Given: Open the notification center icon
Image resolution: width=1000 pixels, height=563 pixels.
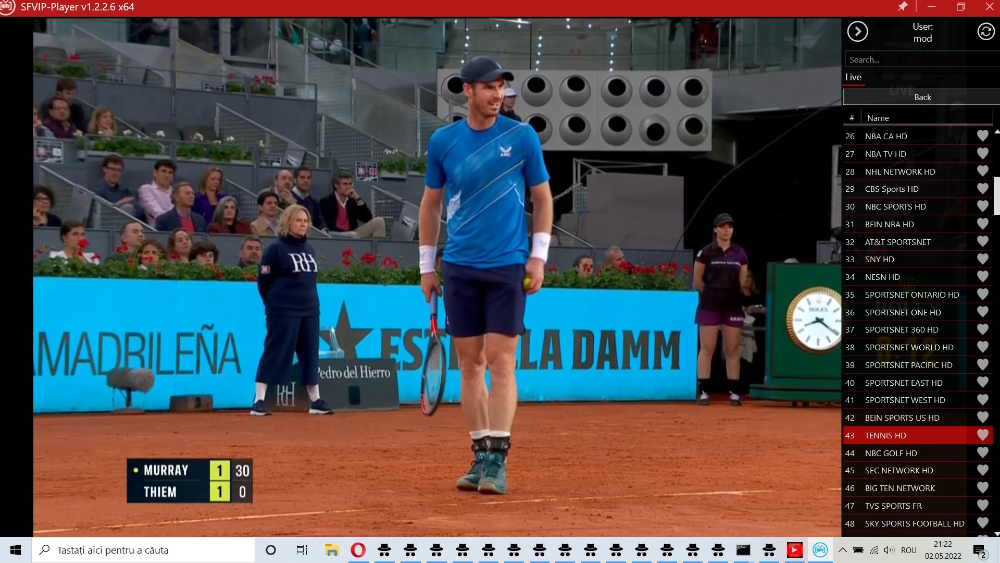Looking at the screenshot, I should click(980, 550).
